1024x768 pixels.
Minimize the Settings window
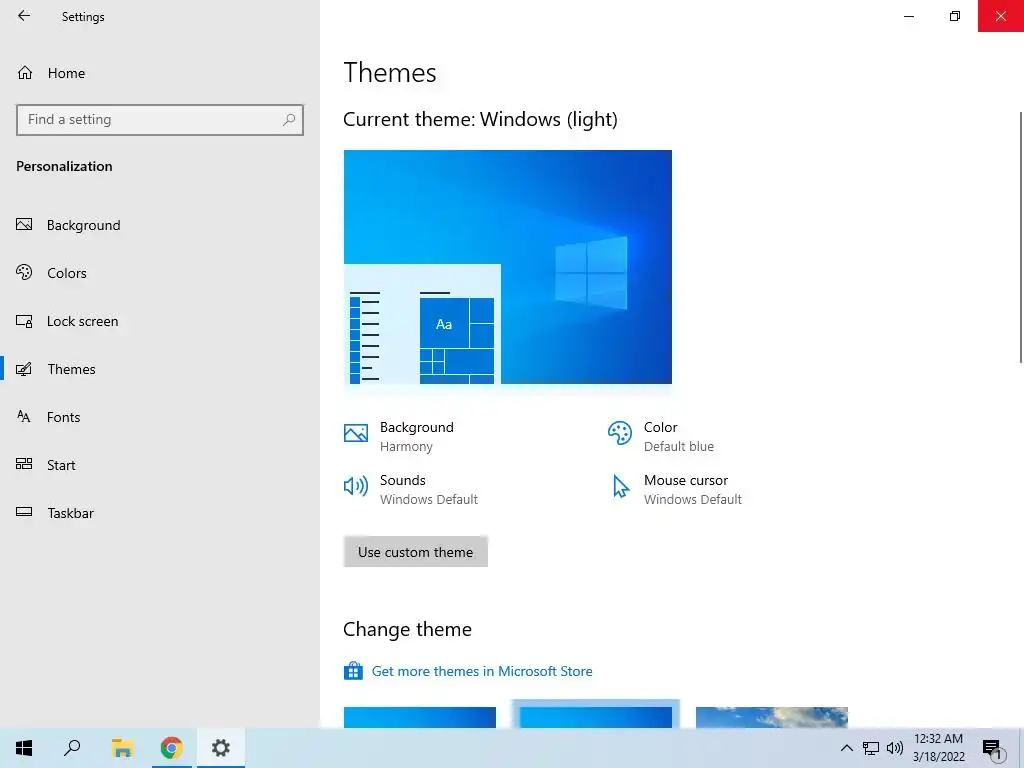click(x=908, y=16)
